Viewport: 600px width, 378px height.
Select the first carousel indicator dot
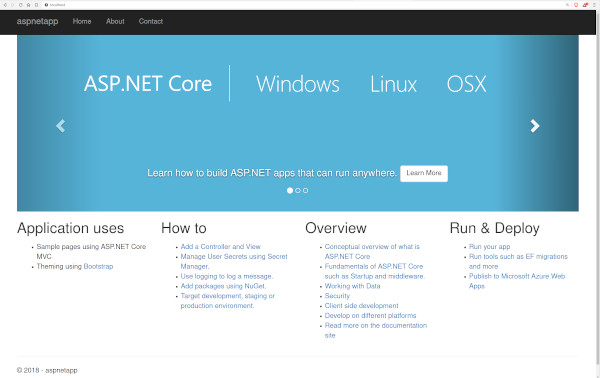tap(290, 191)
